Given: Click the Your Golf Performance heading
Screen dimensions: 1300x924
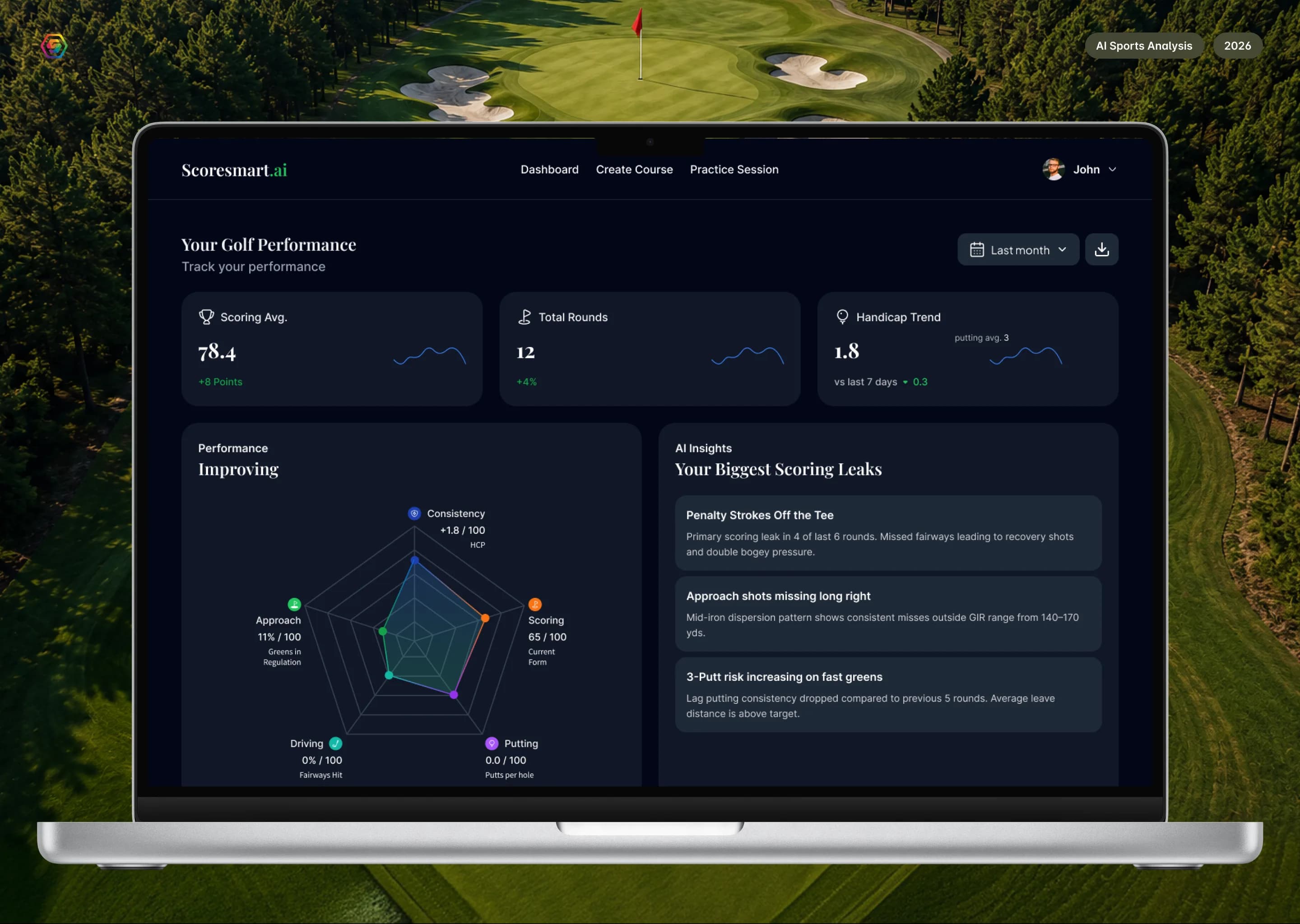Looking at the screenshot, I should point(269,245).
